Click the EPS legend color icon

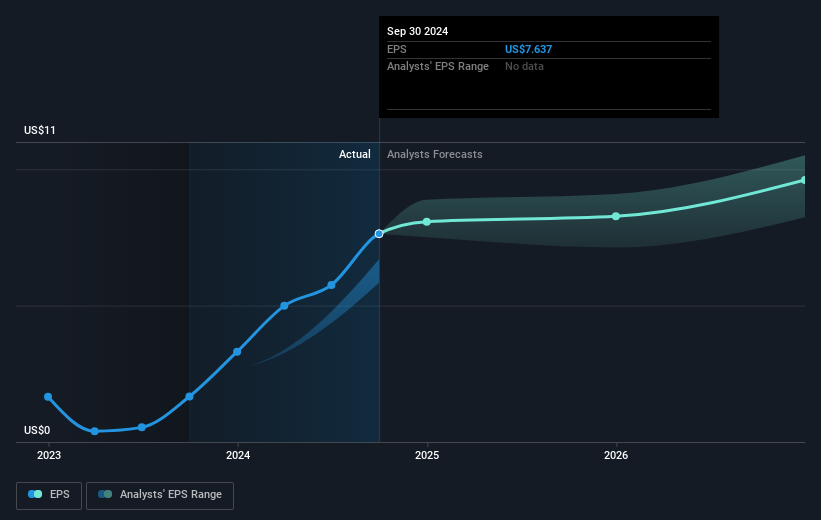tap(35, 494)
